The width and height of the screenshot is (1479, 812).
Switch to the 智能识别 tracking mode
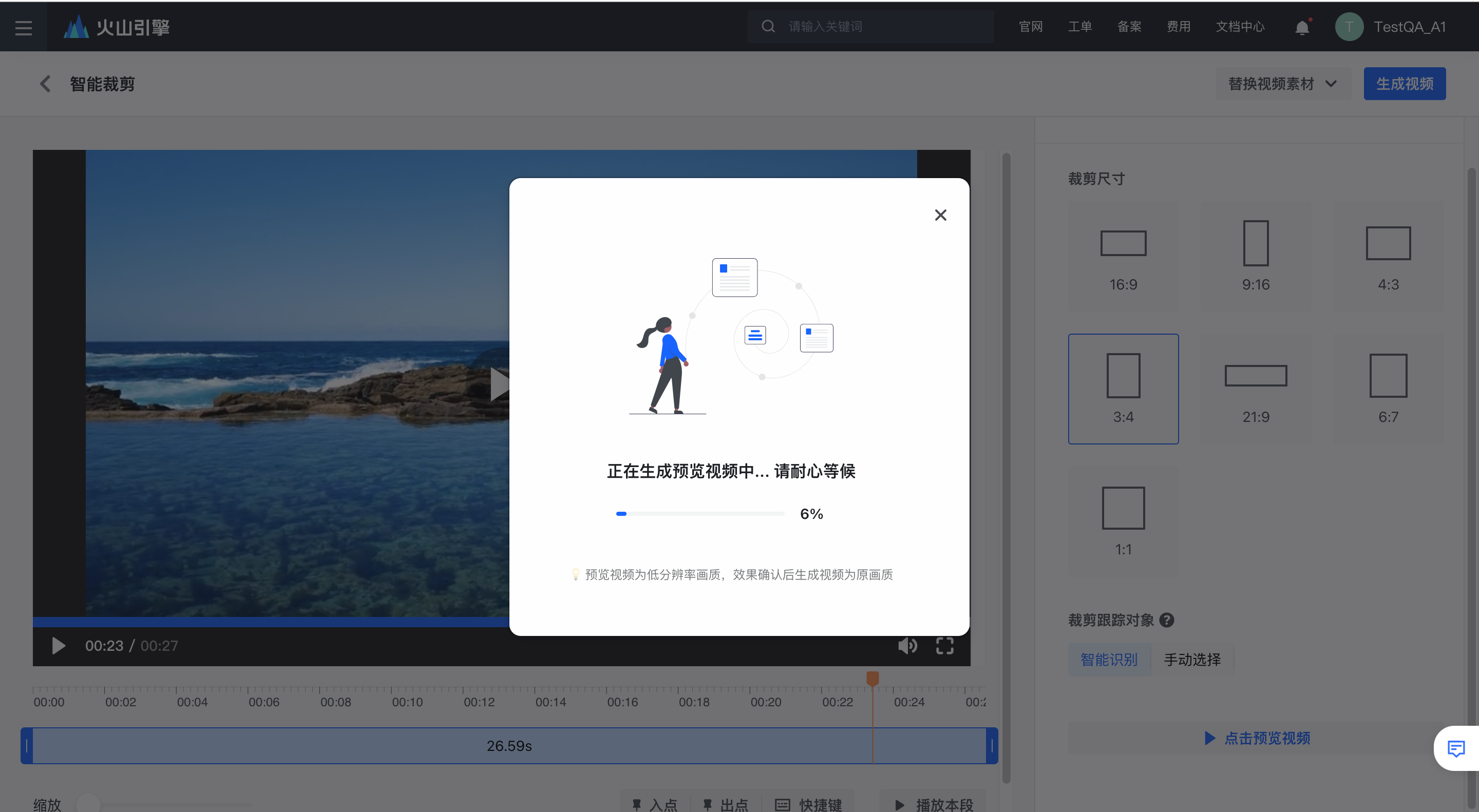point(1109,660)
